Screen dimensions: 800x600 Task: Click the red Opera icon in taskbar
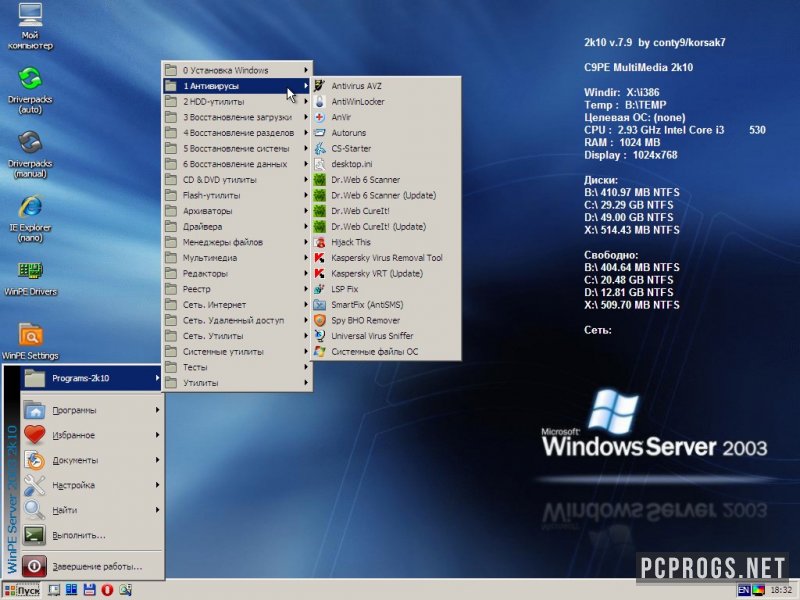tap(107, 590)
